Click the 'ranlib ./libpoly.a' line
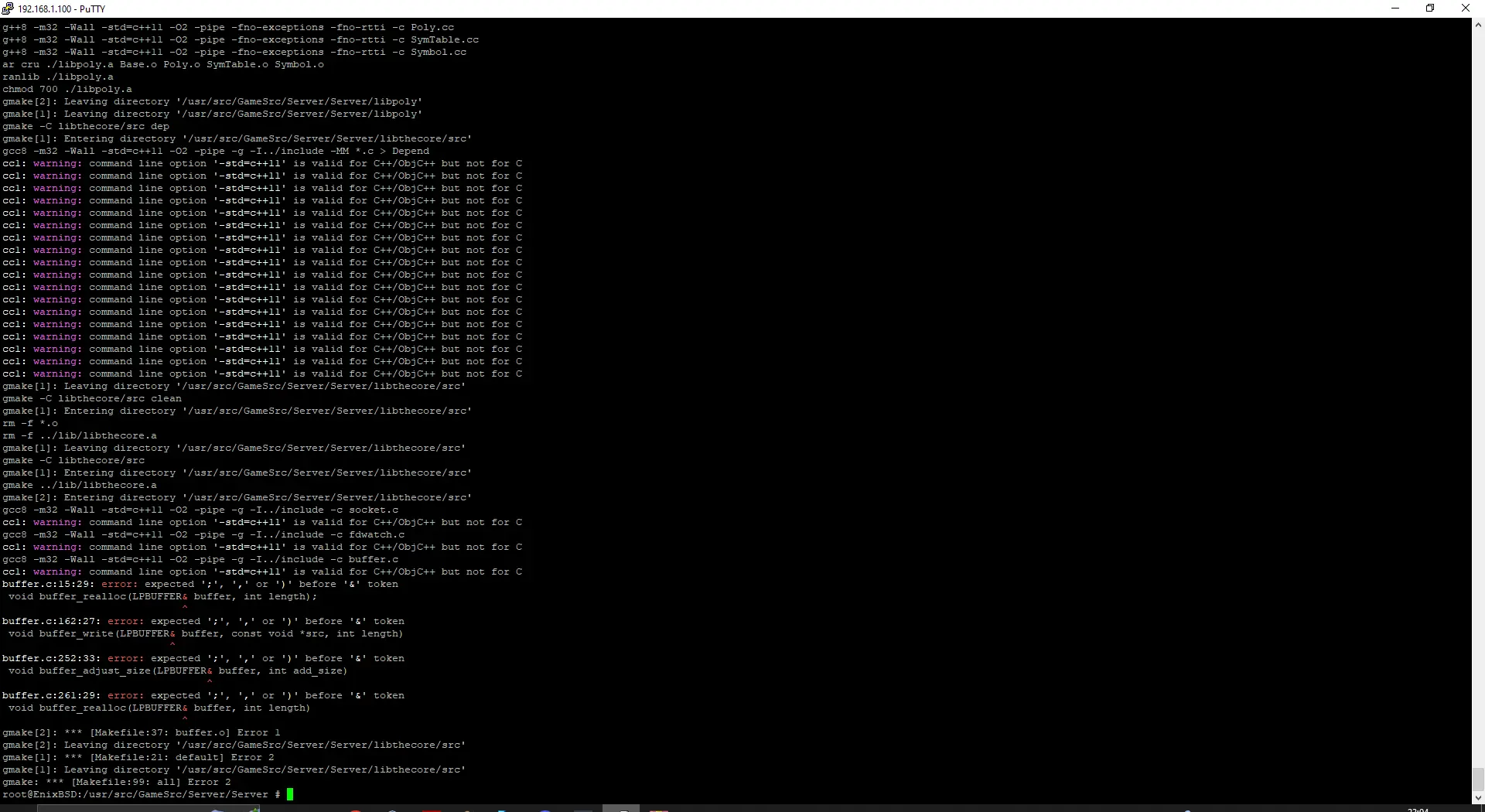This screenshot has height=812, width=1485. coord(58,77)
